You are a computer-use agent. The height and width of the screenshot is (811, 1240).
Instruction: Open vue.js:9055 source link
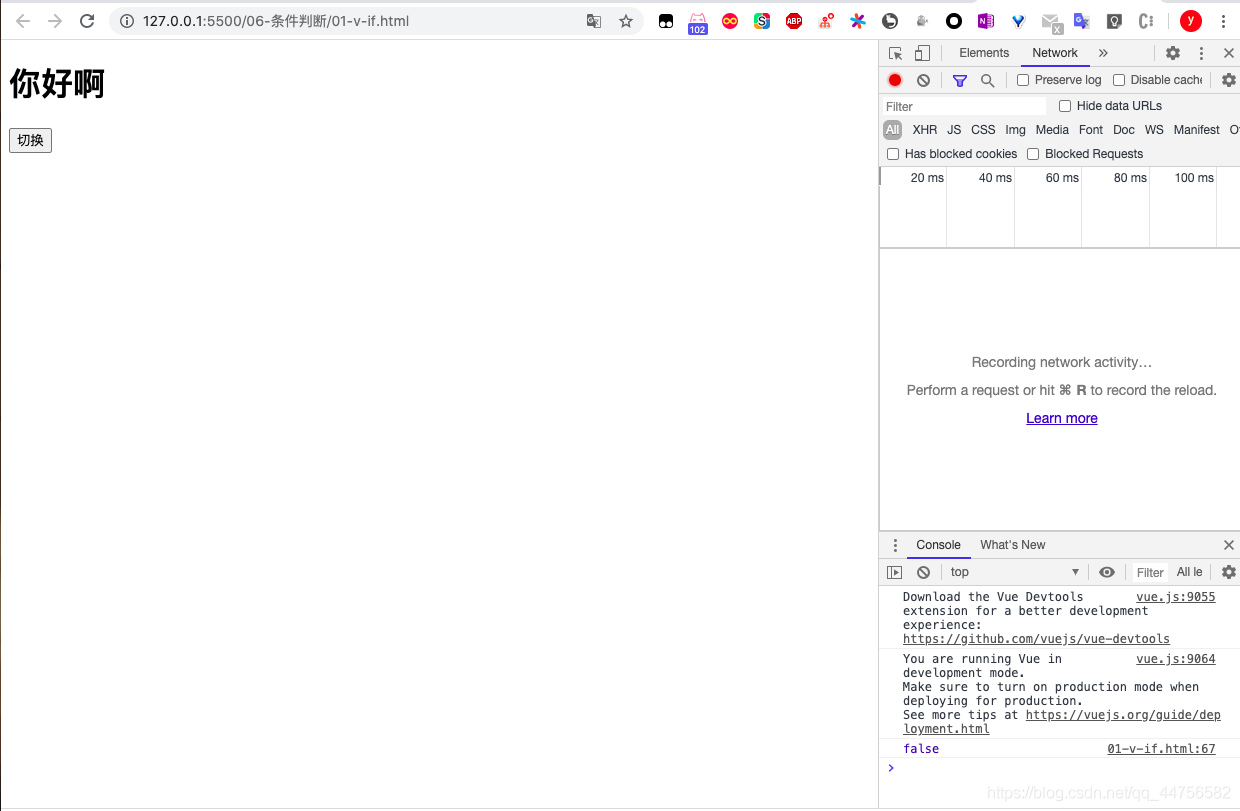(x=1176, y=597)
